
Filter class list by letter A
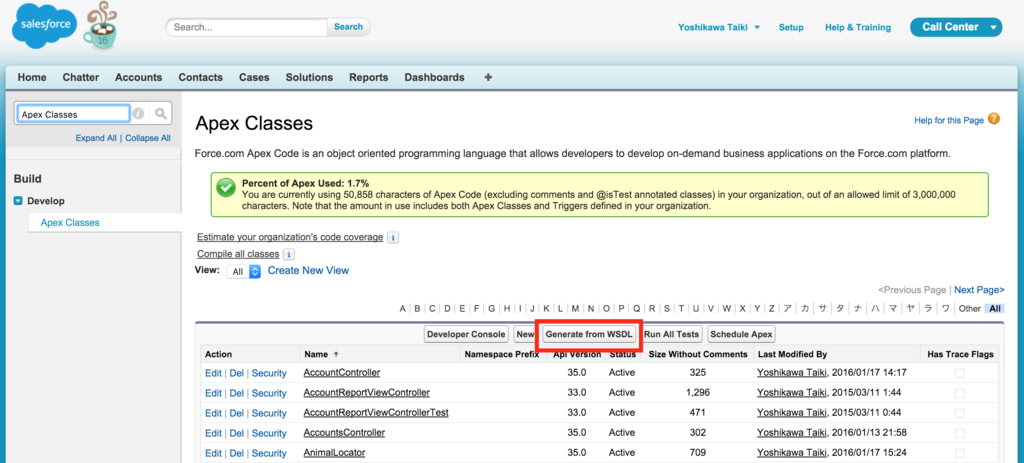pyautogui.click(x=403, y=308)
